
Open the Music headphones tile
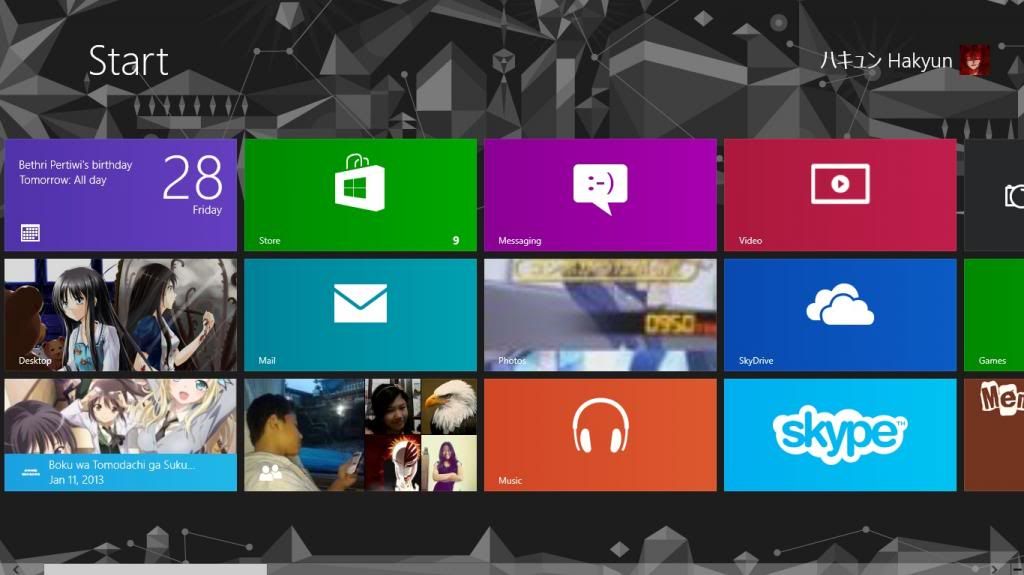pyautogui.click(x=600, y=434)
